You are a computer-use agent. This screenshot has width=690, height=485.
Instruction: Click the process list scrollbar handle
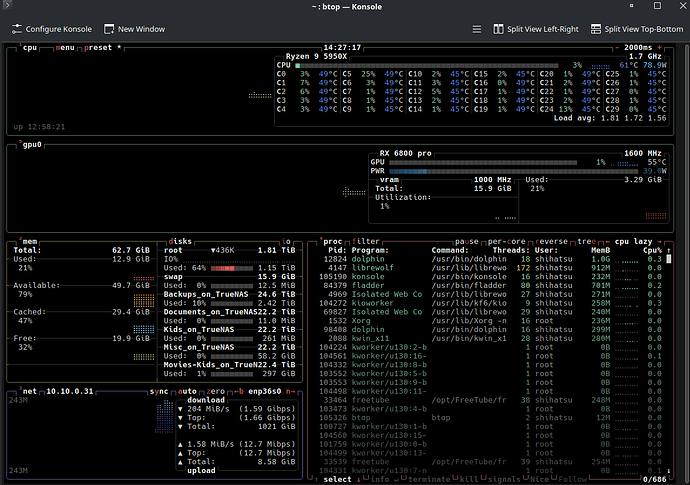[x=669, y=259]
